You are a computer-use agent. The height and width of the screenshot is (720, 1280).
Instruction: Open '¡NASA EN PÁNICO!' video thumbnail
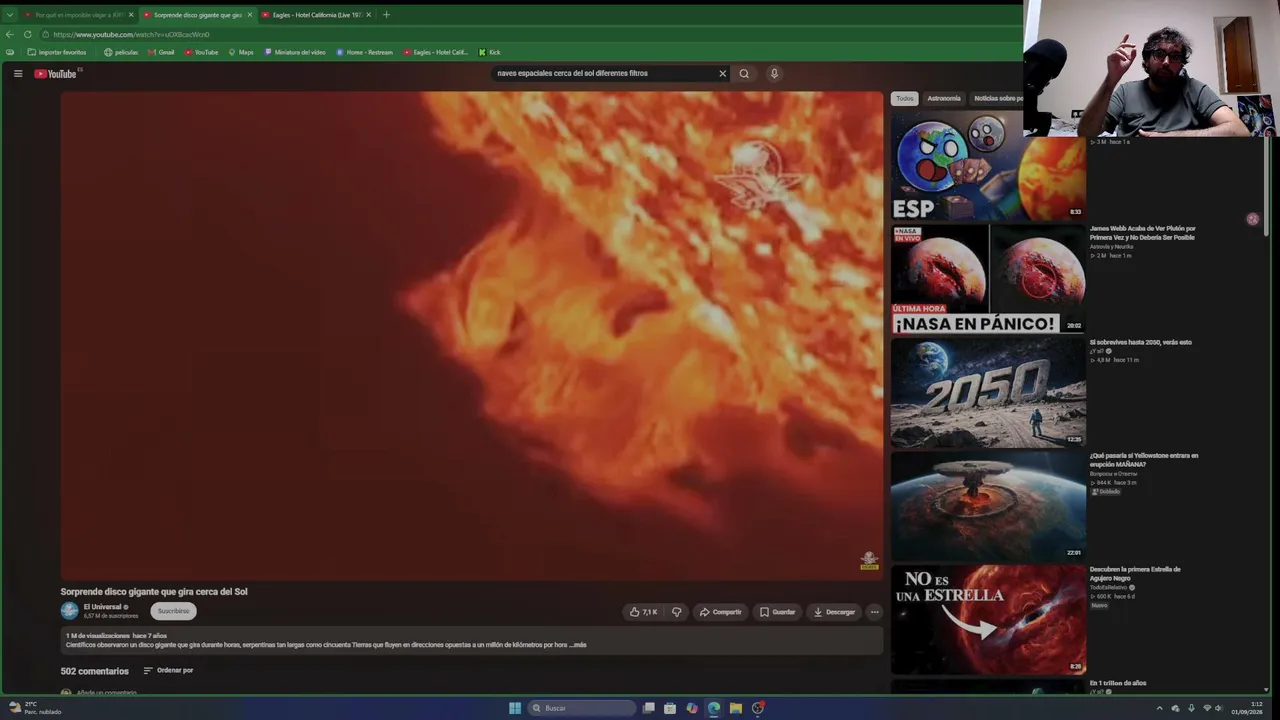[x=988, y=279]
